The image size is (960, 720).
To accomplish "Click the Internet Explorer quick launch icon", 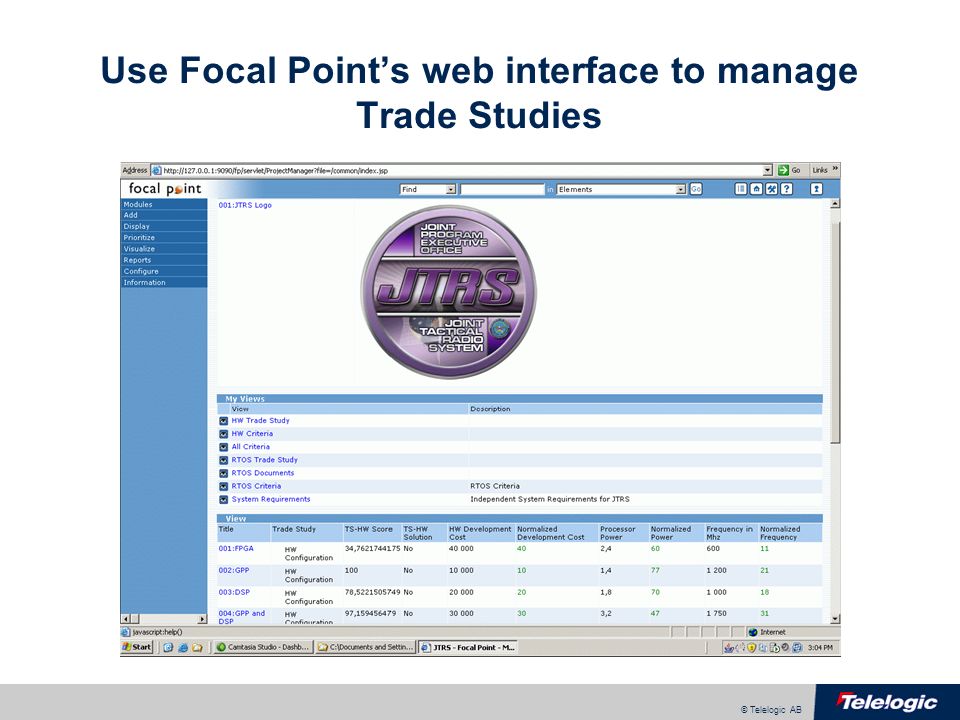I will (x=182, y=647).
